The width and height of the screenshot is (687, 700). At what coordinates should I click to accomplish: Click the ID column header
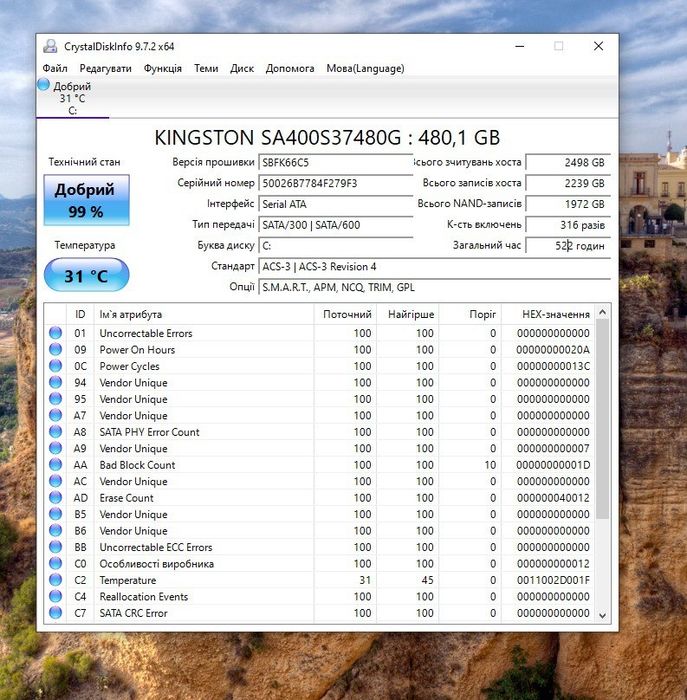[80, 314]
